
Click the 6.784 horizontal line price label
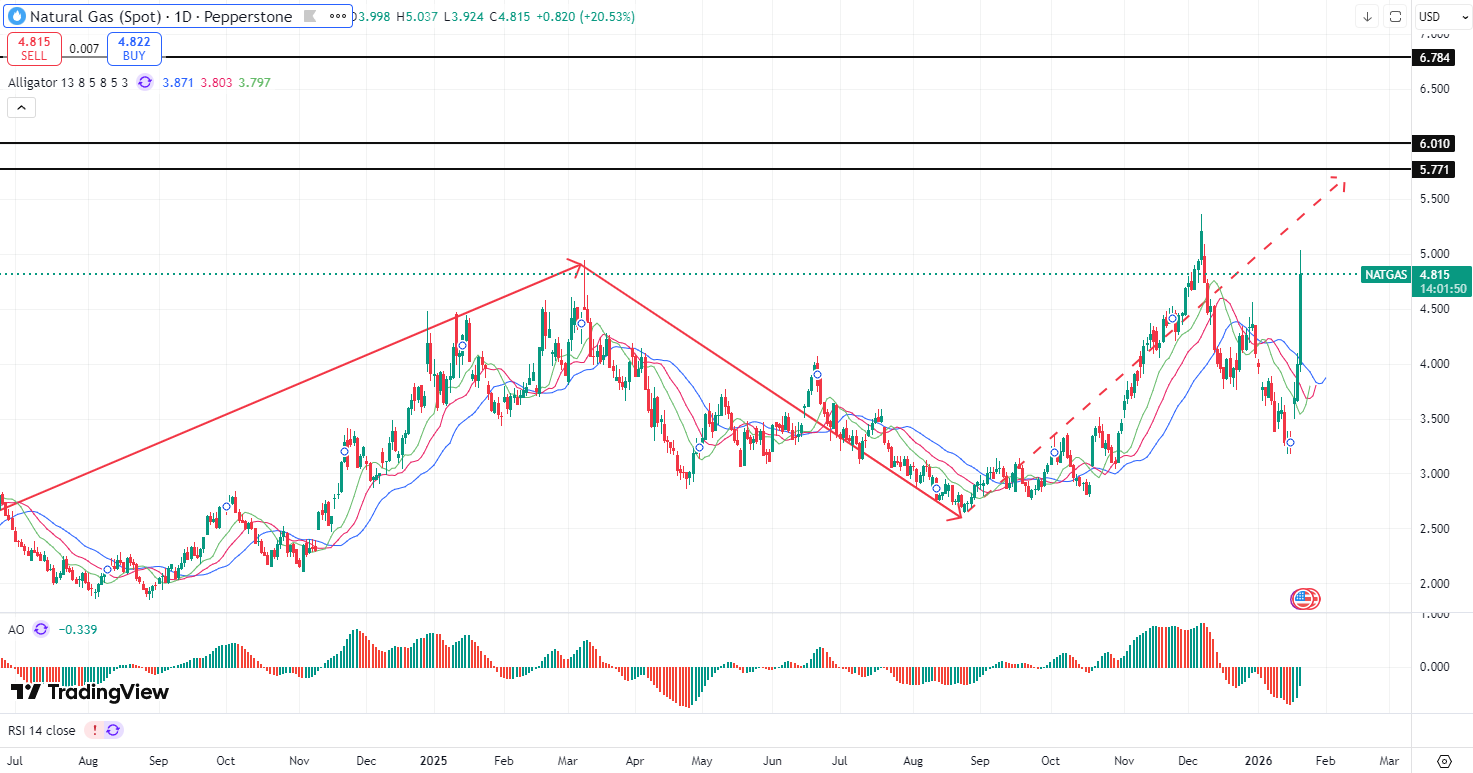pyautogui.click(x=1435, y=58)
